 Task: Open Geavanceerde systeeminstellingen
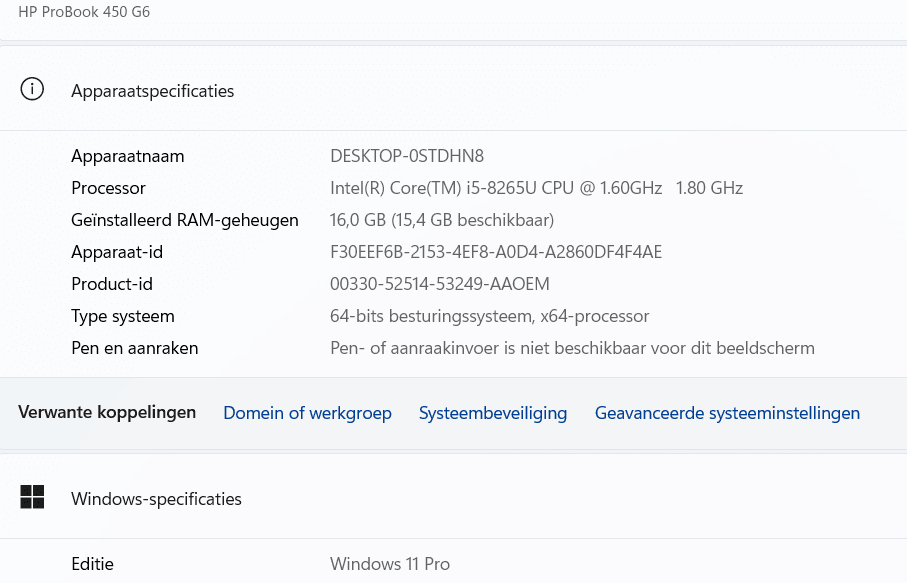[x=727, y=412]
